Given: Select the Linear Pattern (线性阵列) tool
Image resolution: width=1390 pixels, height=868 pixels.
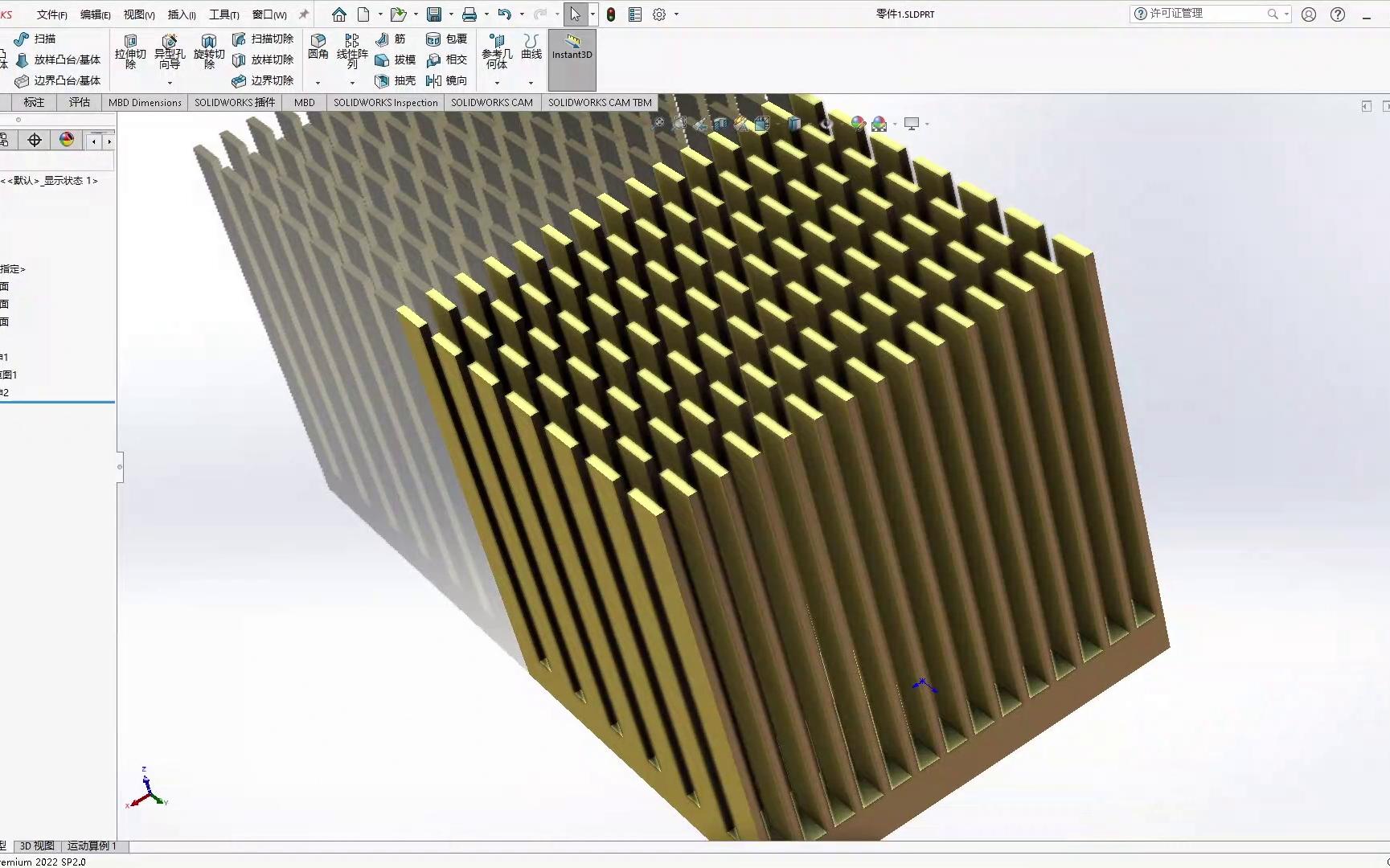Looking at the screenshot, I should point(351,50).
